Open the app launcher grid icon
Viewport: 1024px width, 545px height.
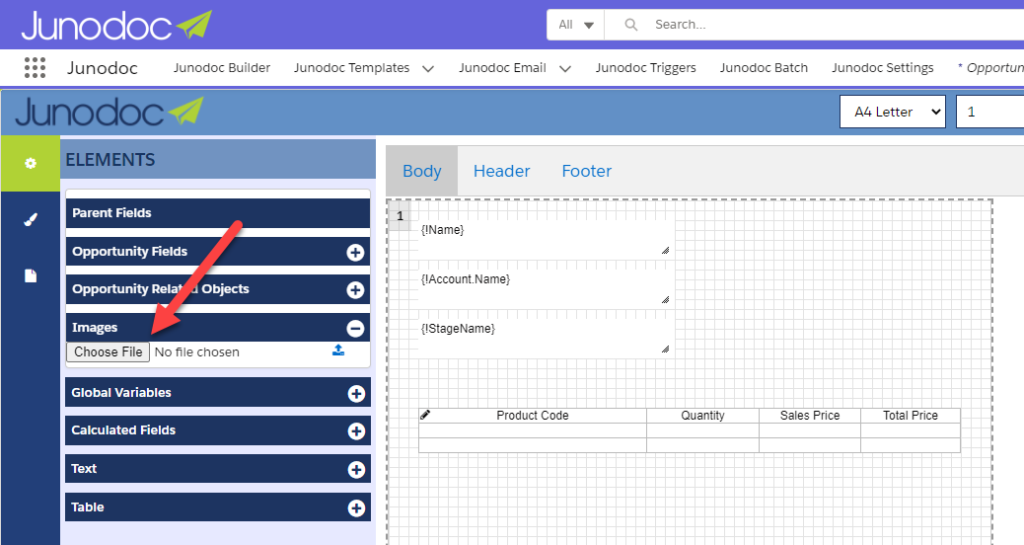(35, 68)
